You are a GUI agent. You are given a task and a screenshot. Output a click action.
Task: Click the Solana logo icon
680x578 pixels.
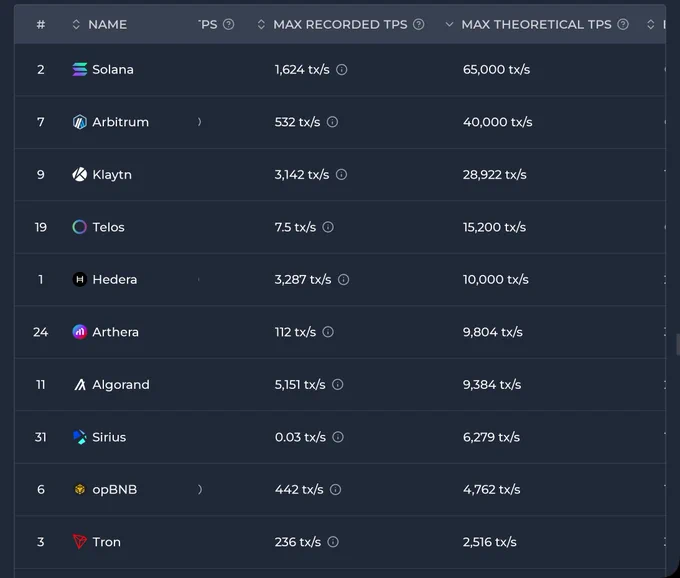pyautogui.click(x=79, y=69)
